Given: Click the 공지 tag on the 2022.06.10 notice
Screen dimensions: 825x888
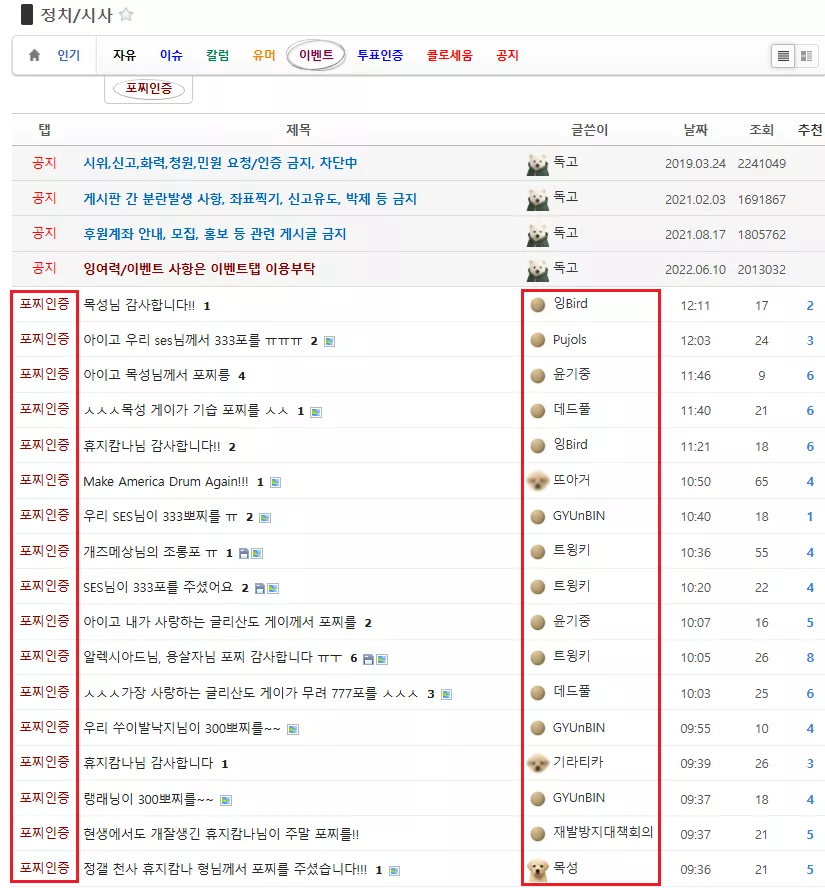Looking at the screenshot, I should coord(44,268).
